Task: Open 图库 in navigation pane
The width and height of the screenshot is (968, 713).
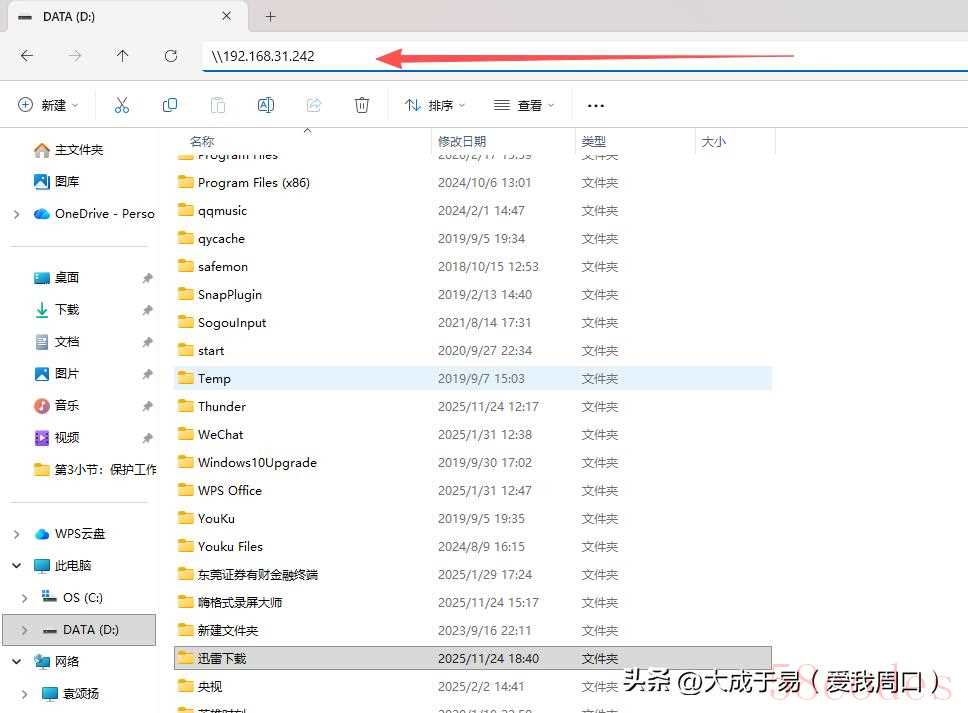Action: point(56,181)
